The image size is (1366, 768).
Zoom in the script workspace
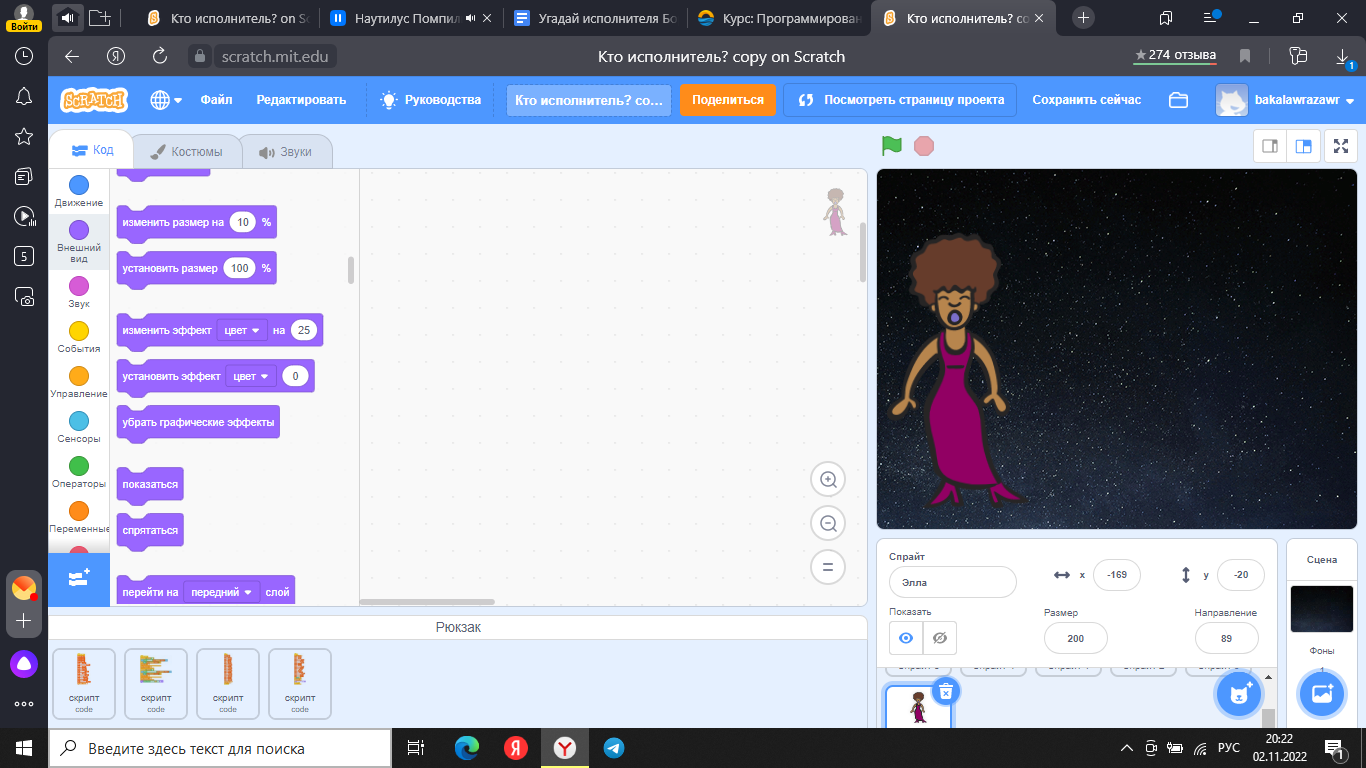[828, 479]
